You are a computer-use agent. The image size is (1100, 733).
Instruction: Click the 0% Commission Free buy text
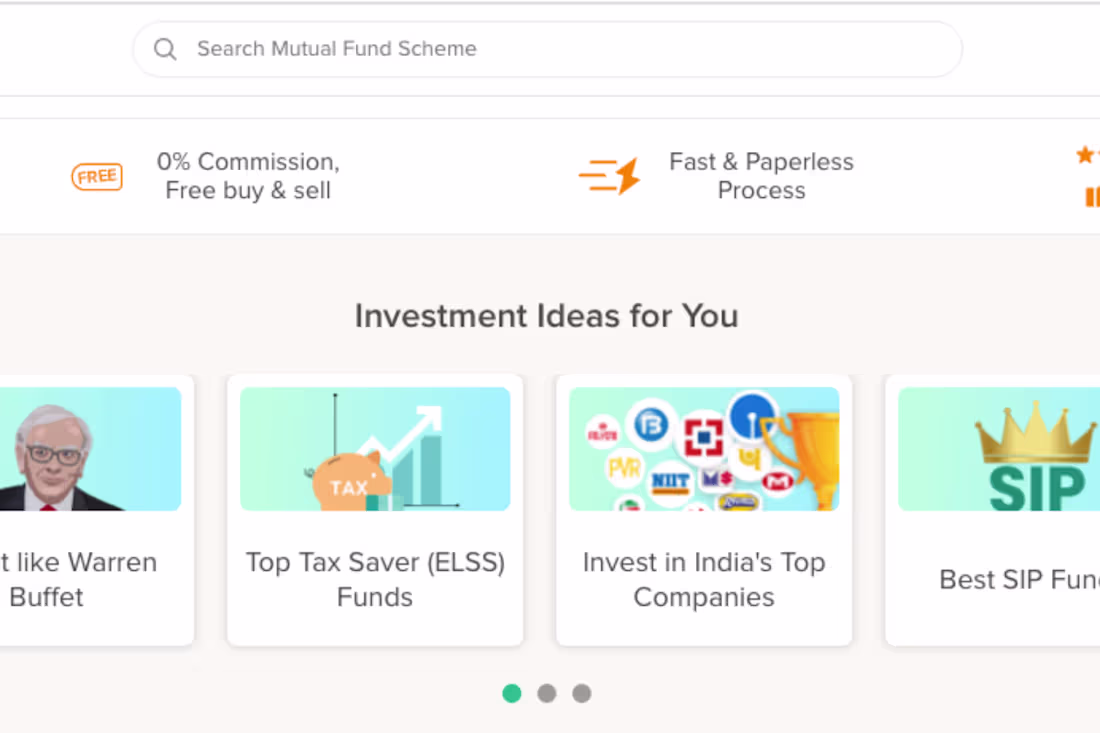[247, 176]
